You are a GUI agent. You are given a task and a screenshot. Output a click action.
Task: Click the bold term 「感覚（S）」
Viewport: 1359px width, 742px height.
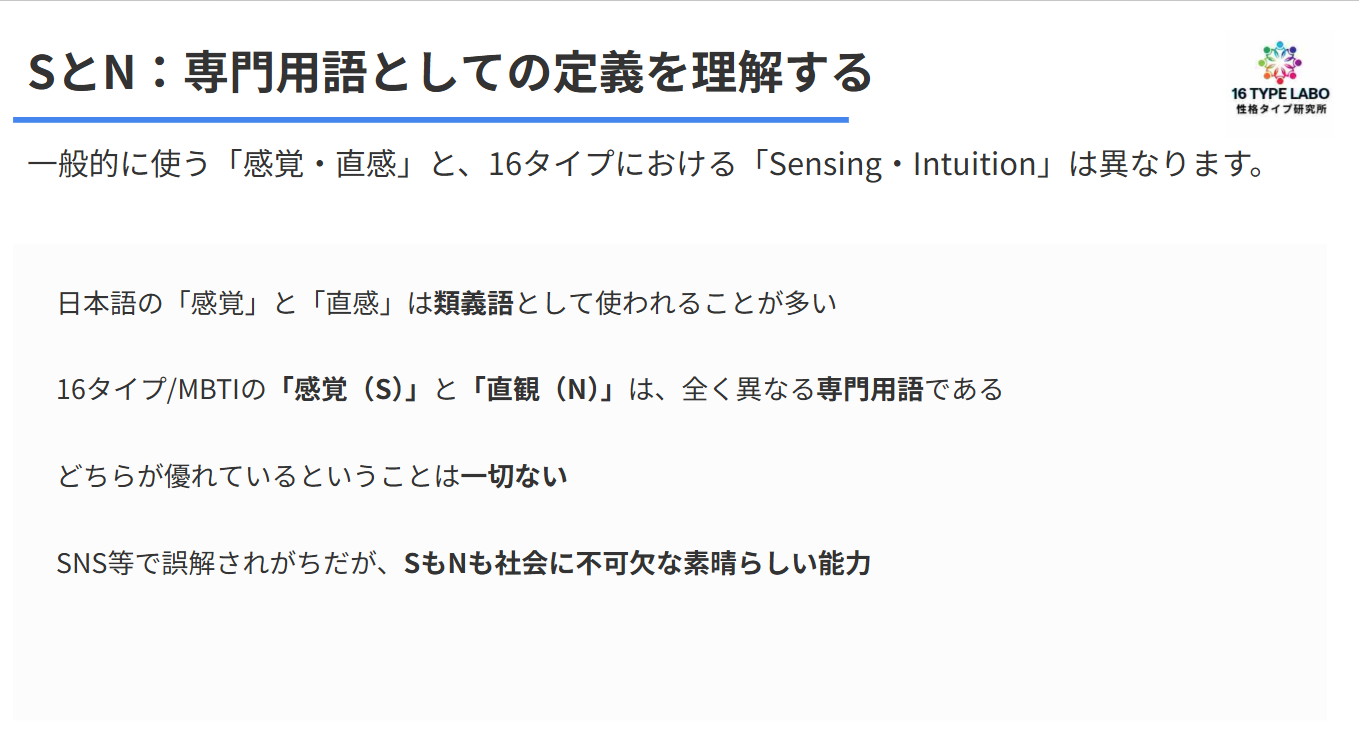(350, 389)
